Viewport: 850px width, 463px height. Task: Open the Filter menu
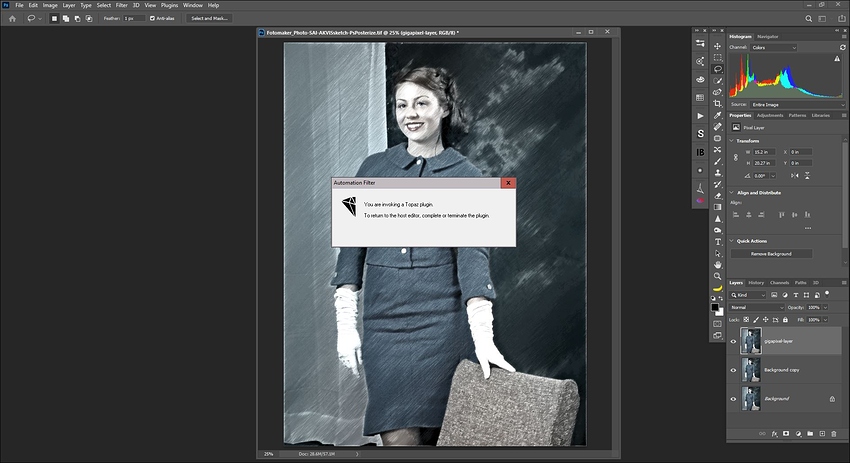pos(121,5)
